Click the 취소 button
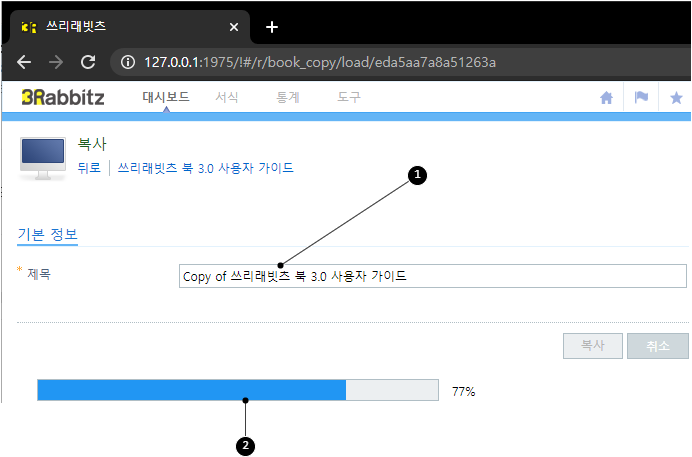This screenshot has width=692, height=457. point(658,346)
